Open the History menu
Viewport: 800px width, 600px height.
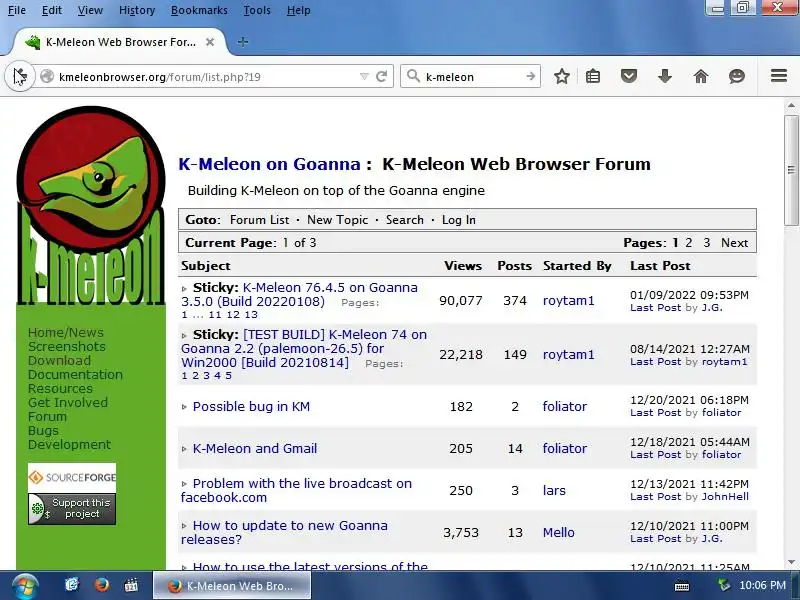coord(137,10)
